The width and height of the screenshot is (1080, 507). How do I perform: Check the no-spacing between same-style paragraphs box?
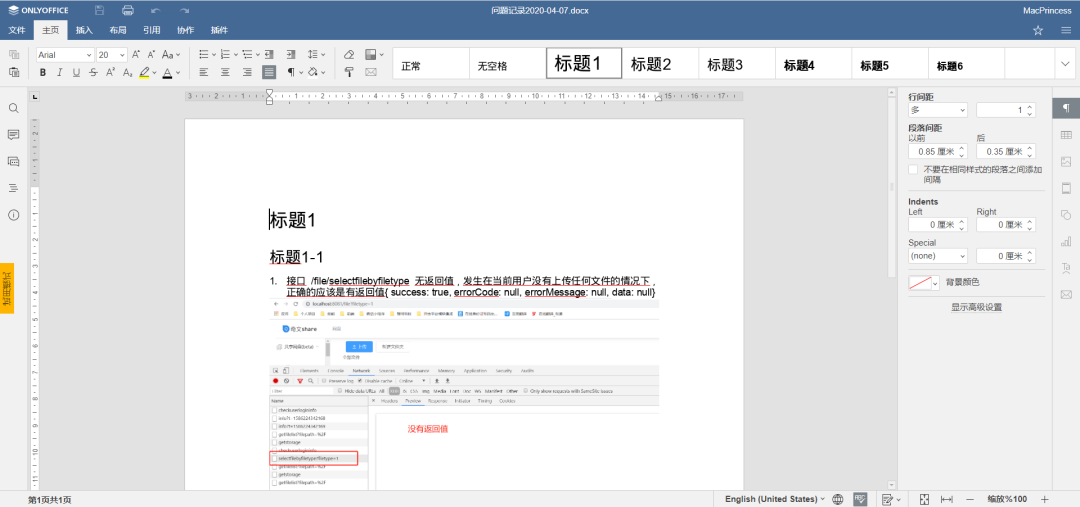click(913, 170)
